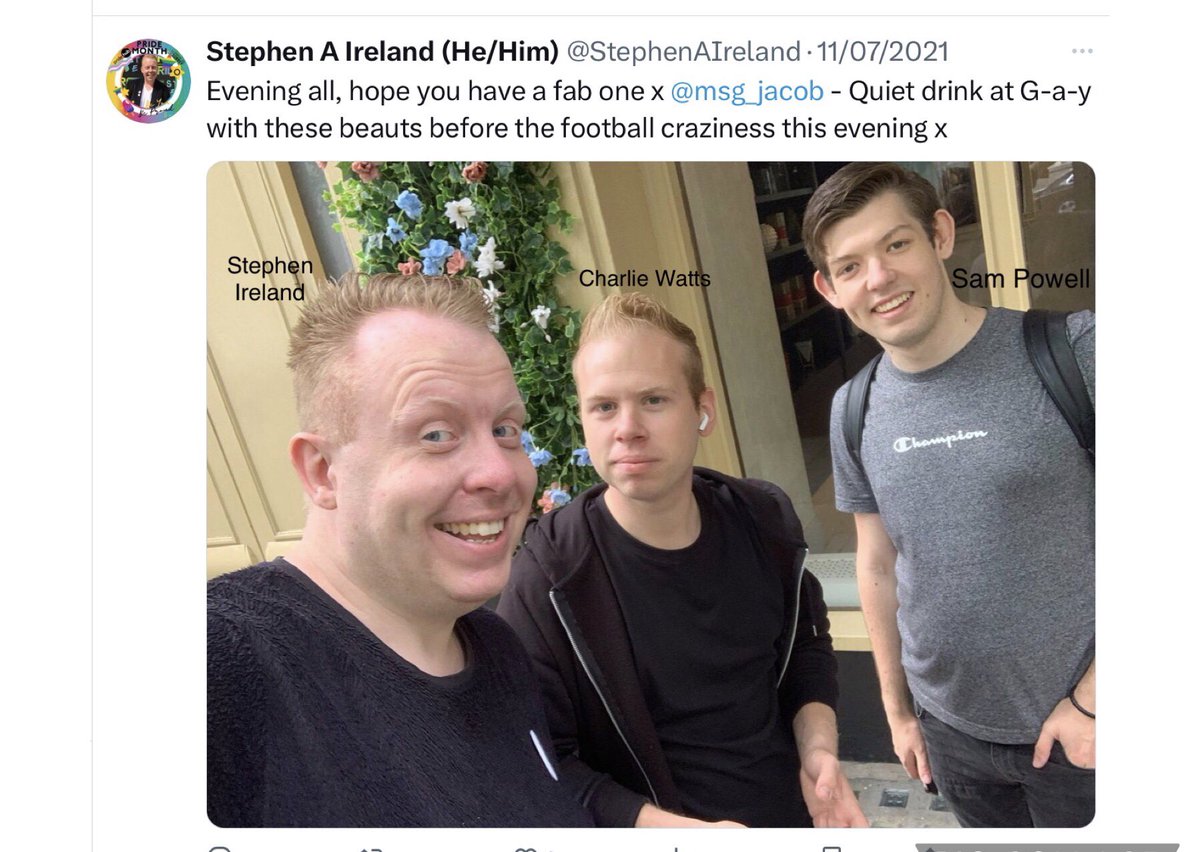Open the @StephenAIreland handle link
This screenshot has width=1200, height=852.
(x=684, y=51)
